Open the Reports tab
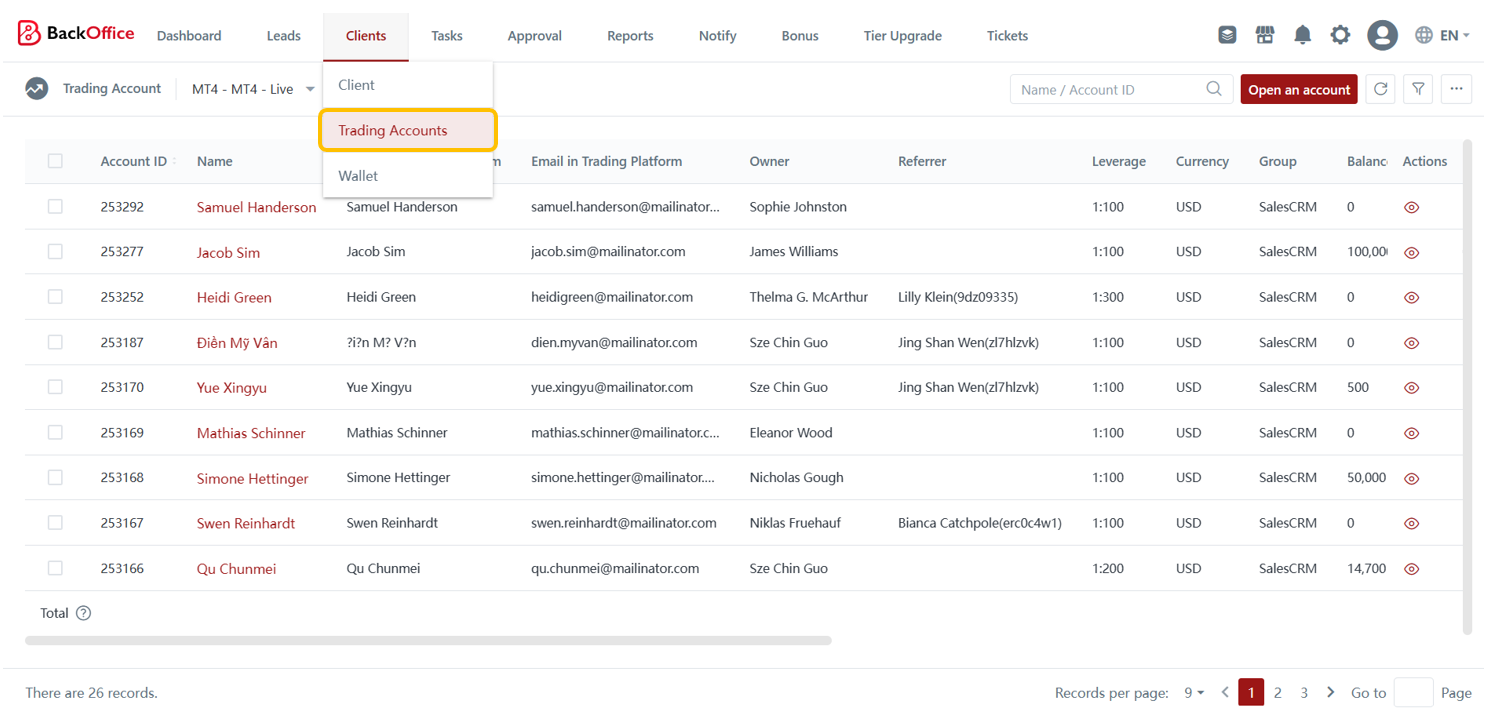This screenshot has height=718, width=1485. click(630, 36)
